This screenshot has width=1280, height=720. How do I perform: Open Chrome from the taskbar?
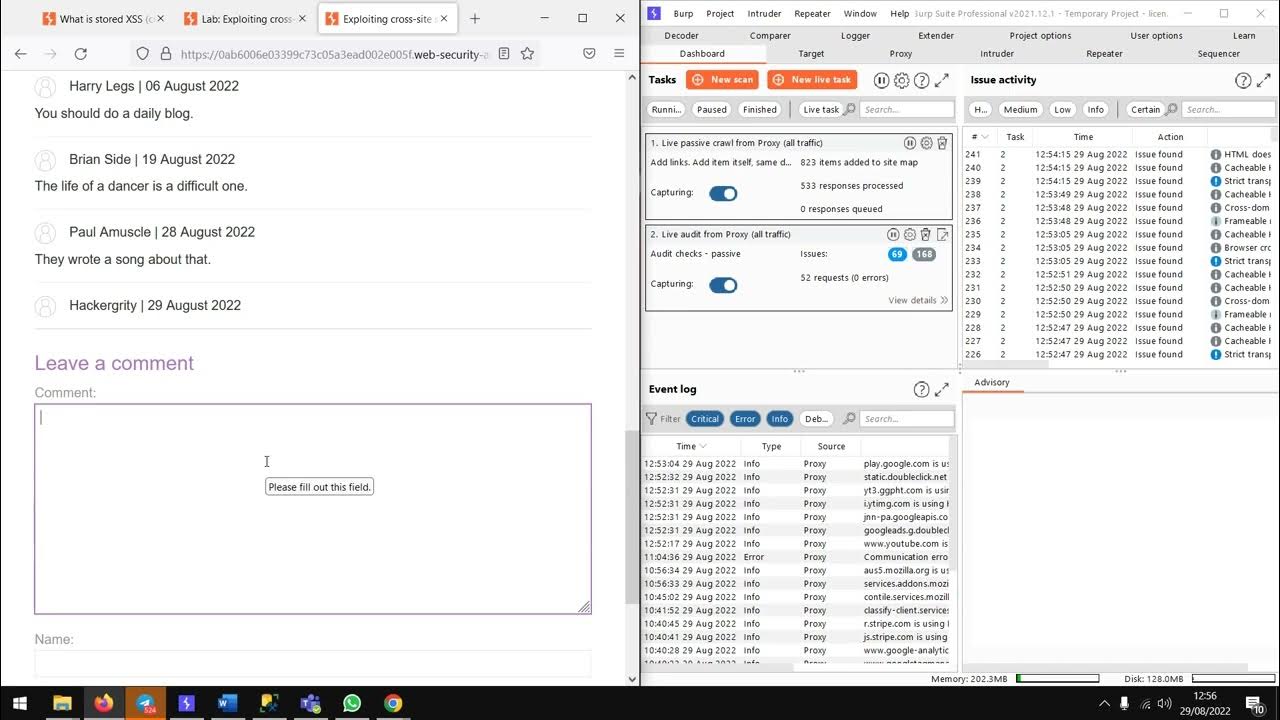393,703
